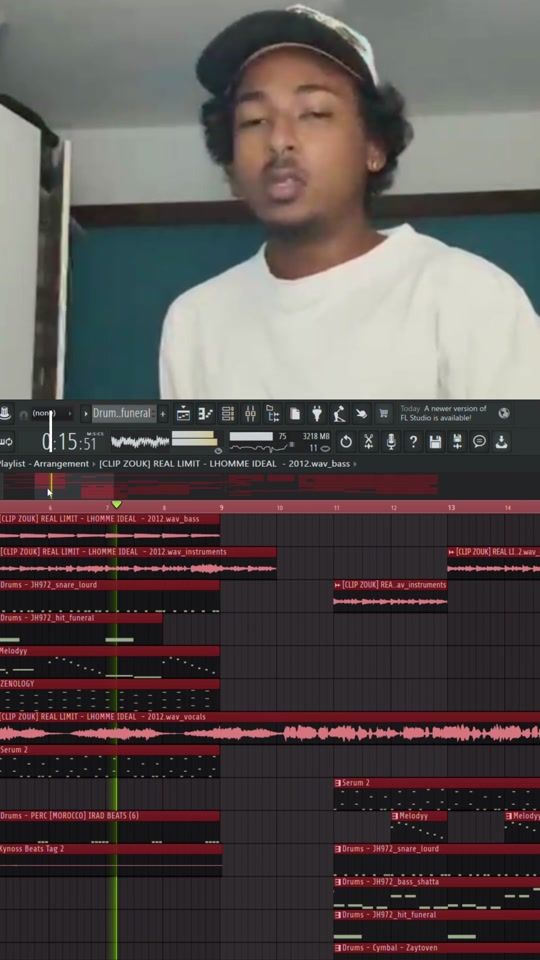Open undo history circular arrow icon

click(x=346, y=441)
